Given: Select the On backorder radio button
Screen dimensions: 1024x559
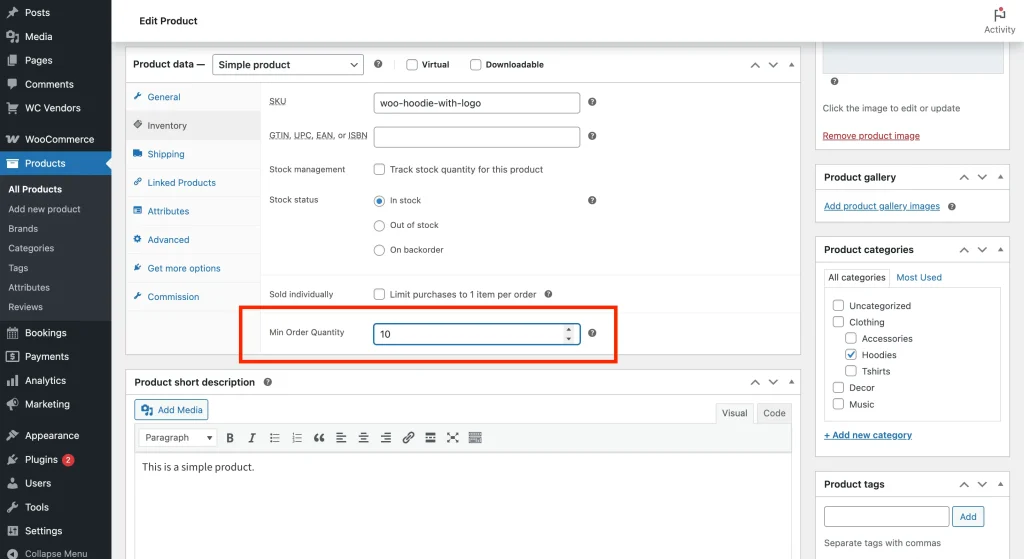Looking at the screenshot, I should coord(379,250).
